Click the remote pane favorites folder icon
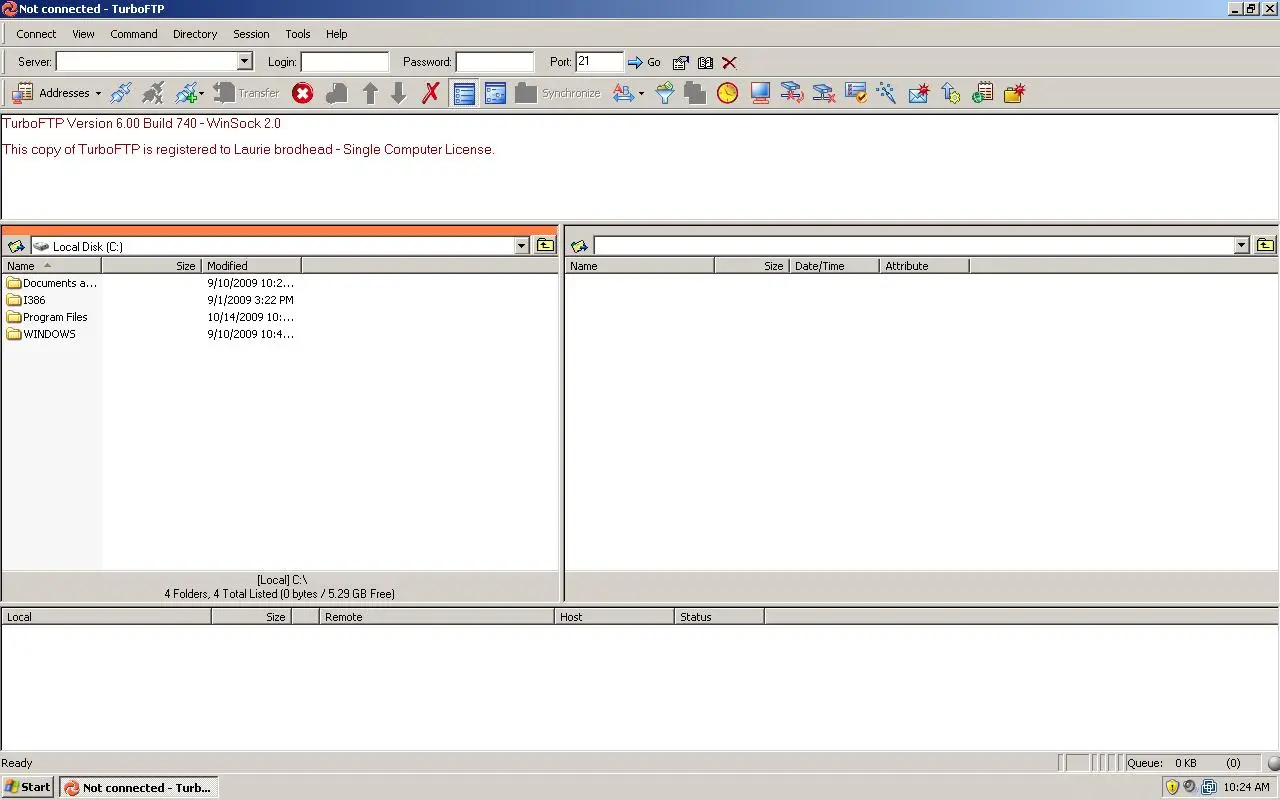The width and height of the screenshot is (1280, 800). (579, 246)
